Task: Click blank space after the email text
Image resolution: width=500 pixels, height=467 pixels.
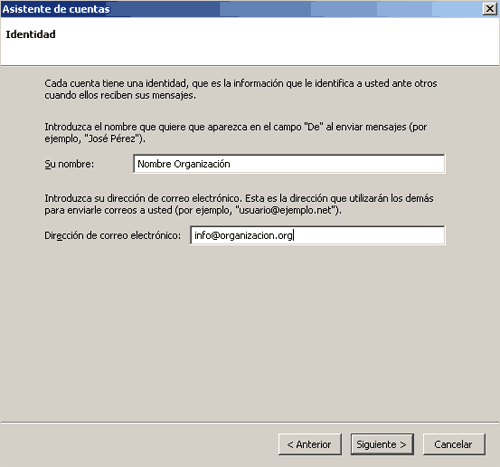Action: 368,235
